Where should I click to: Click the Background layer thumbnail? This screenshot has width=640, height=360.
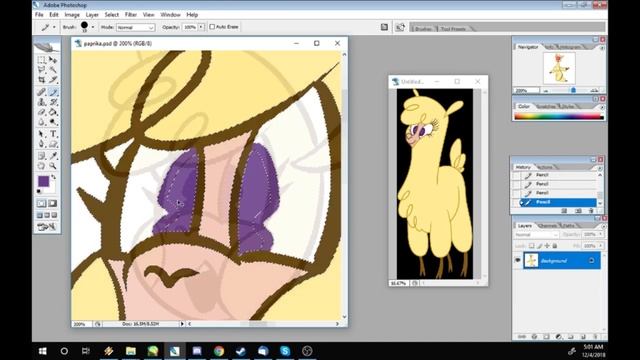pos(531,260)
